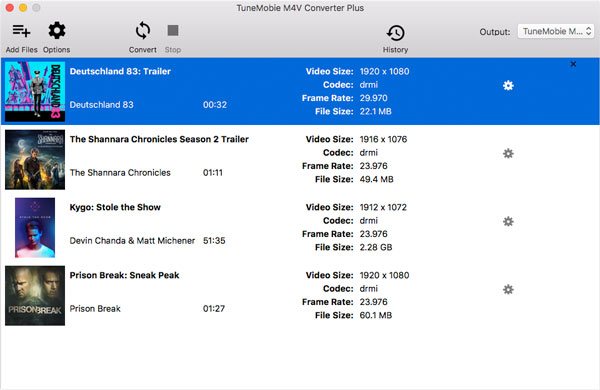
Task: Open settings gear for Deutschland 83: Trailer
Action: [508, 85]
